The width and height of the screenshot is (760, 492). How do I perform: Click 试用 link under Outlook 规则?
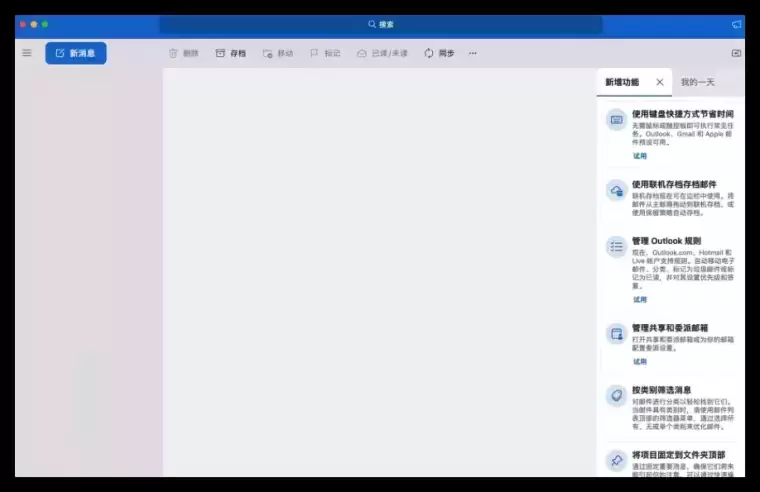(x=640, y=300)
